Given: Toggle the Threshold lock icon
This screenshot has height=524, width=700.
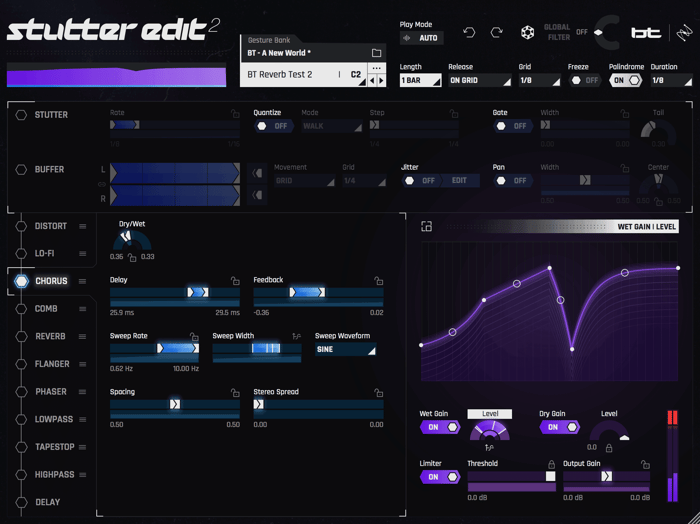Looking at the screenshot, I should click(551, 464).
